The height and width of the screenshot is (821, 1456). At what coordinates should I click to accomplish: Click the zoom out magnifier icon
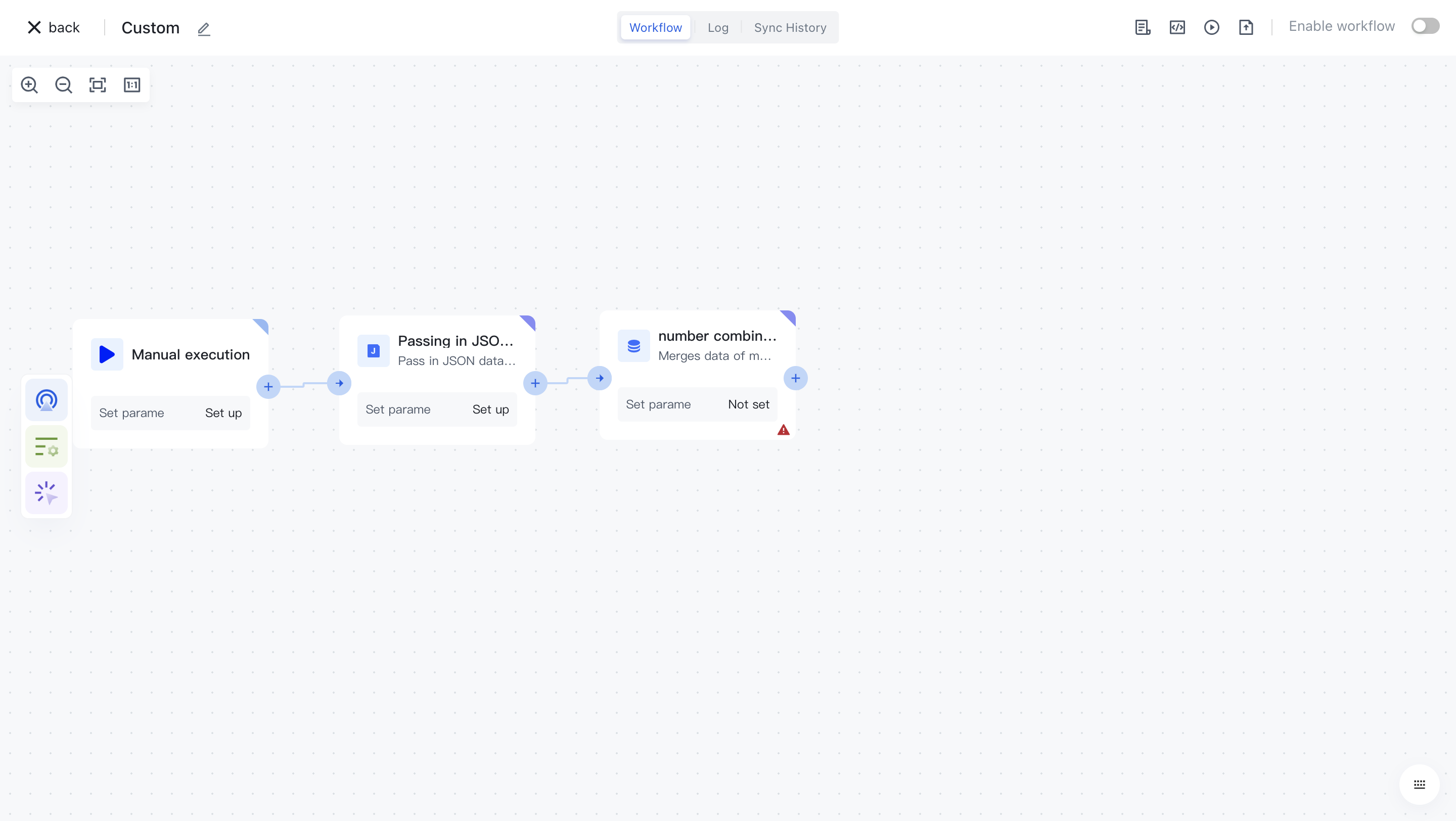(63, 85)
